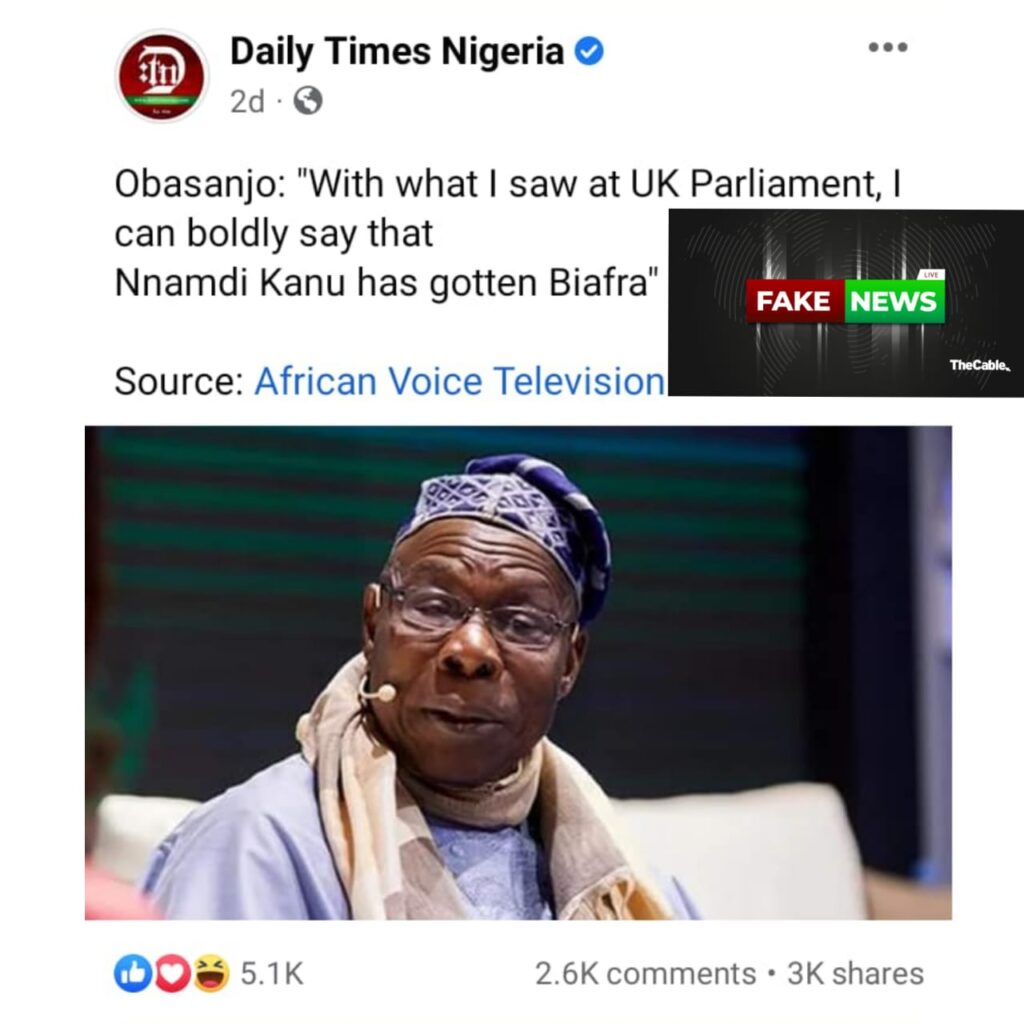Click the blue Like reaction icon
This screenshot has width=1024, height=1024.
132,973
